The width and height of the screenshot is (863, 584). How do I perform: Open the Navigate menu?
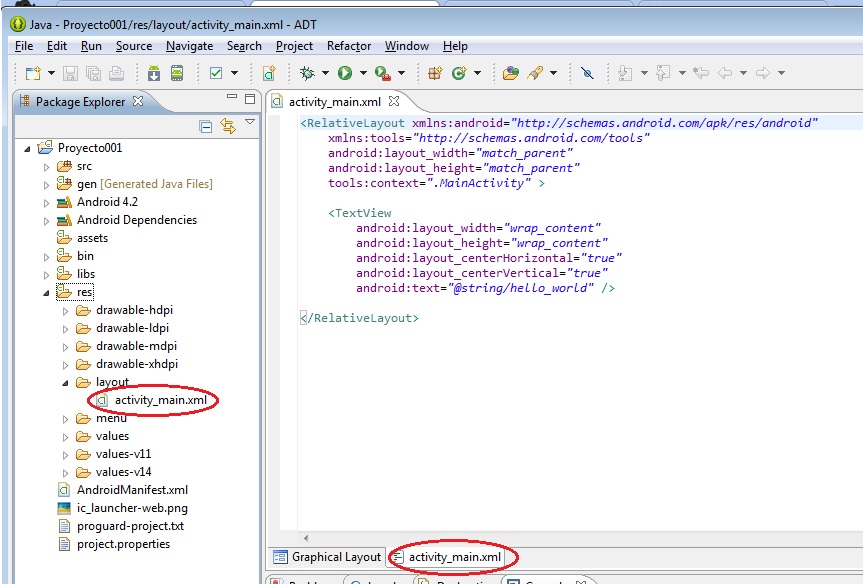[x=189, y=46]
